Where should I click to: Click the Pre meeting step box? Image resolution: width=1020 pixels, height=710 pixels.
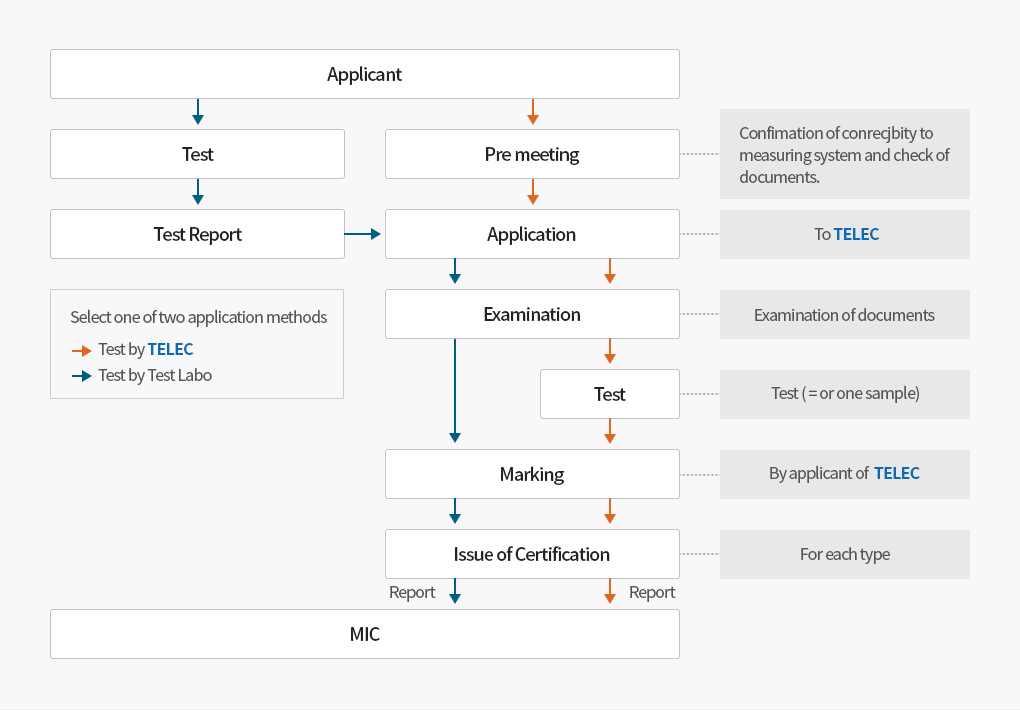pyautogui.click(x=532, y=154)
